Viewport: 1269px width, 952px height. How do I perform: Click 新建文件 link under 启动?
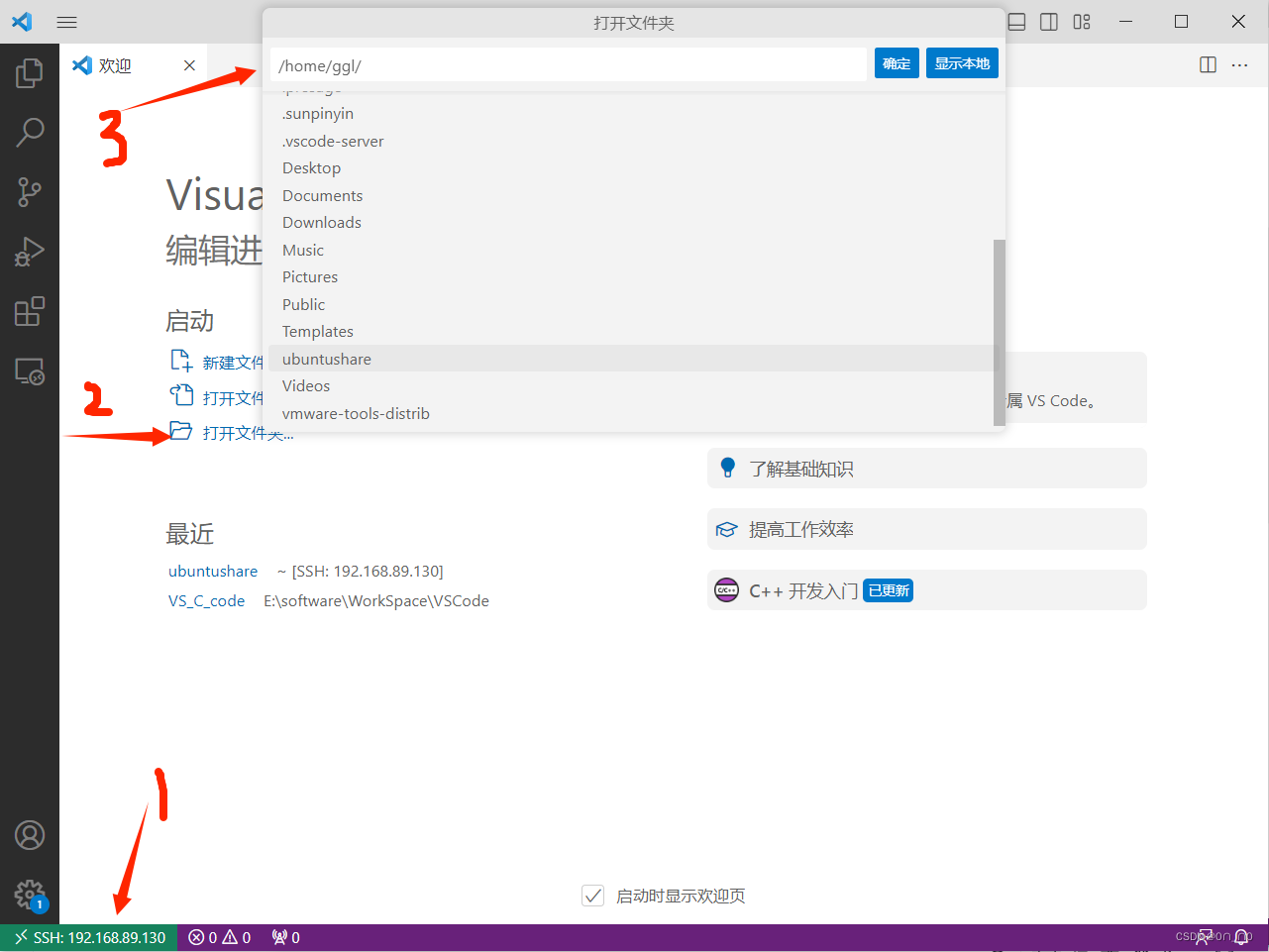pyautogui.click(x=217, y=362)
